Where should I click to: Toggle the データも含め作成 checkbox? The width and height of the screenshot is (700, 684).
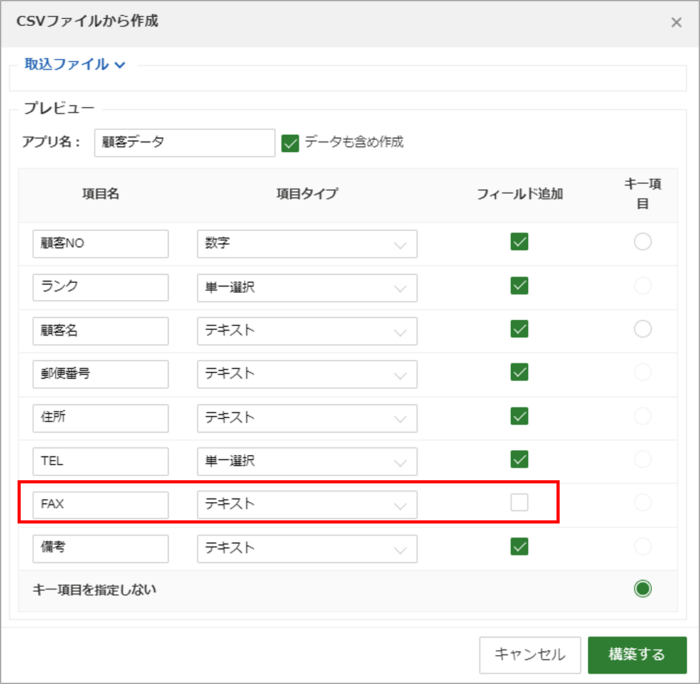pos(290,143)
